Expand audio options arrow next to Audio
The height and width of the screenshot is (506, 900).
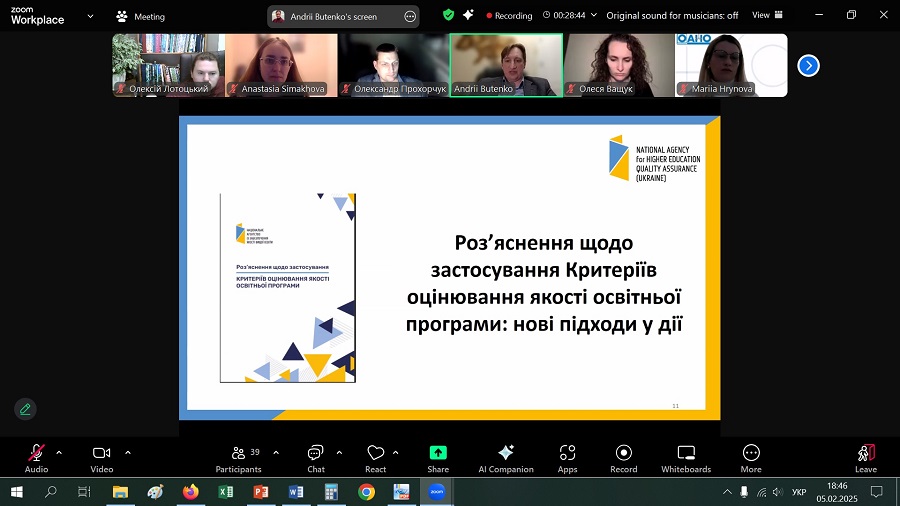pyautogui.click(x=59, y=452)
